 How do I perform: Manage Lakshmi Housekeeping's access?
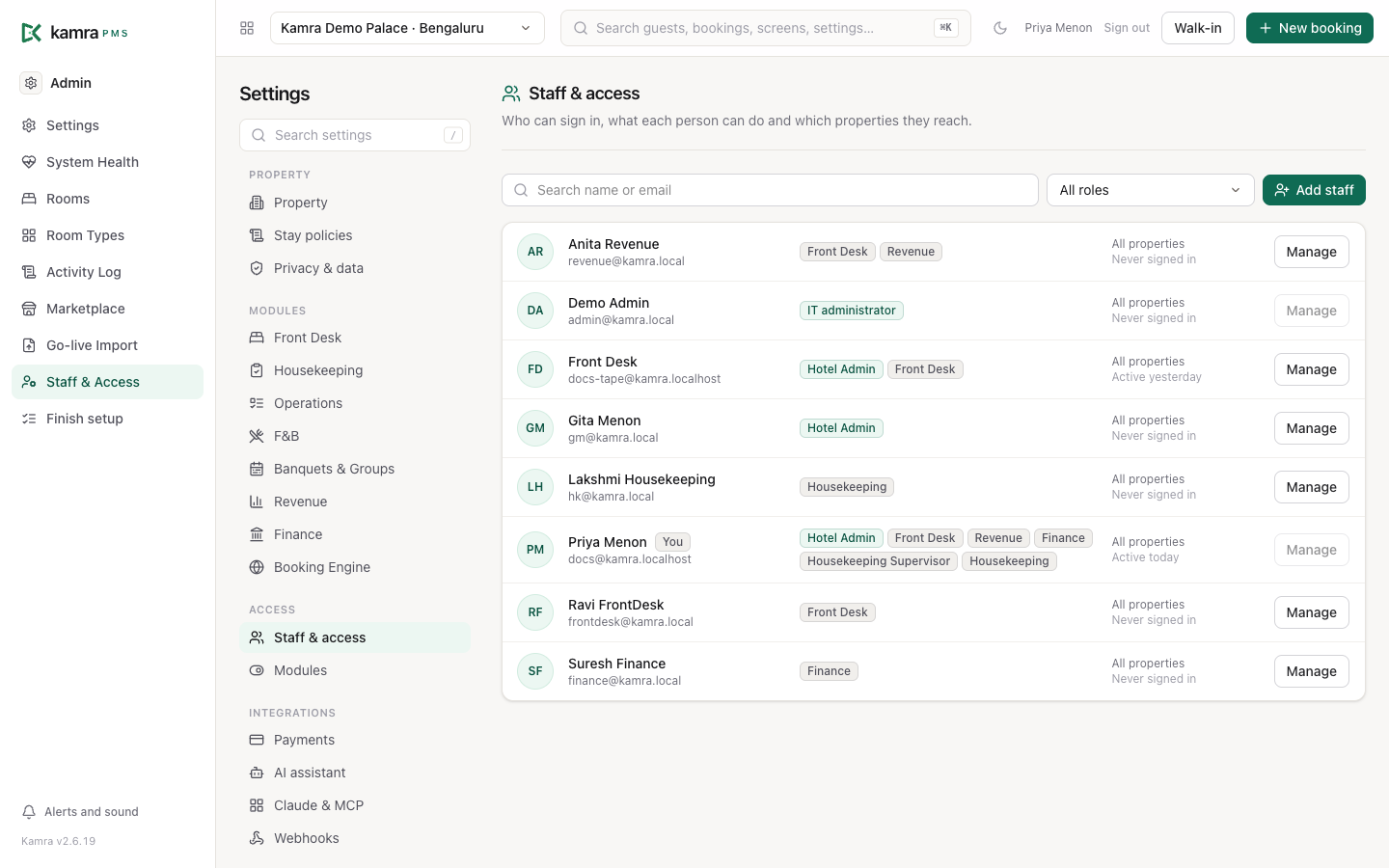1312,487
